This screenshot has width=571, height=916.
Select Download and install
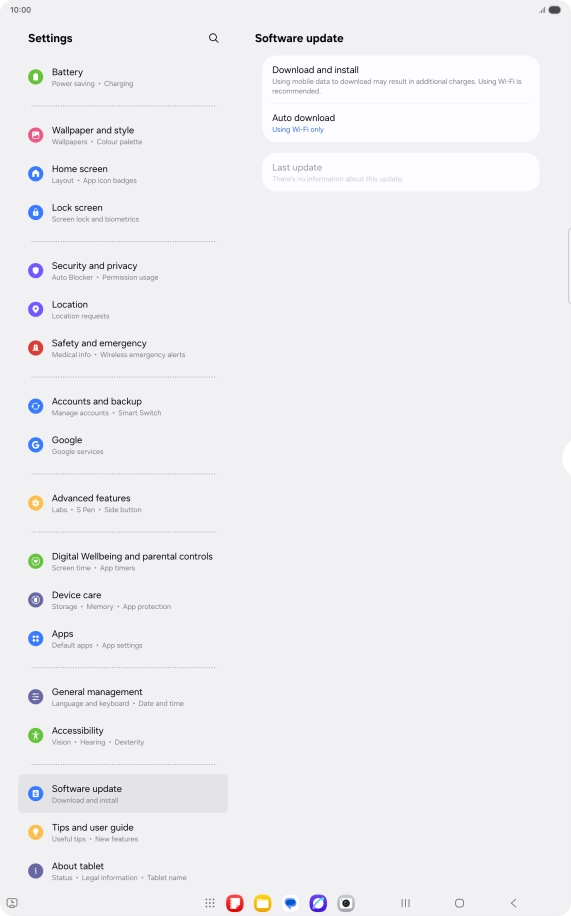point(401,80)
